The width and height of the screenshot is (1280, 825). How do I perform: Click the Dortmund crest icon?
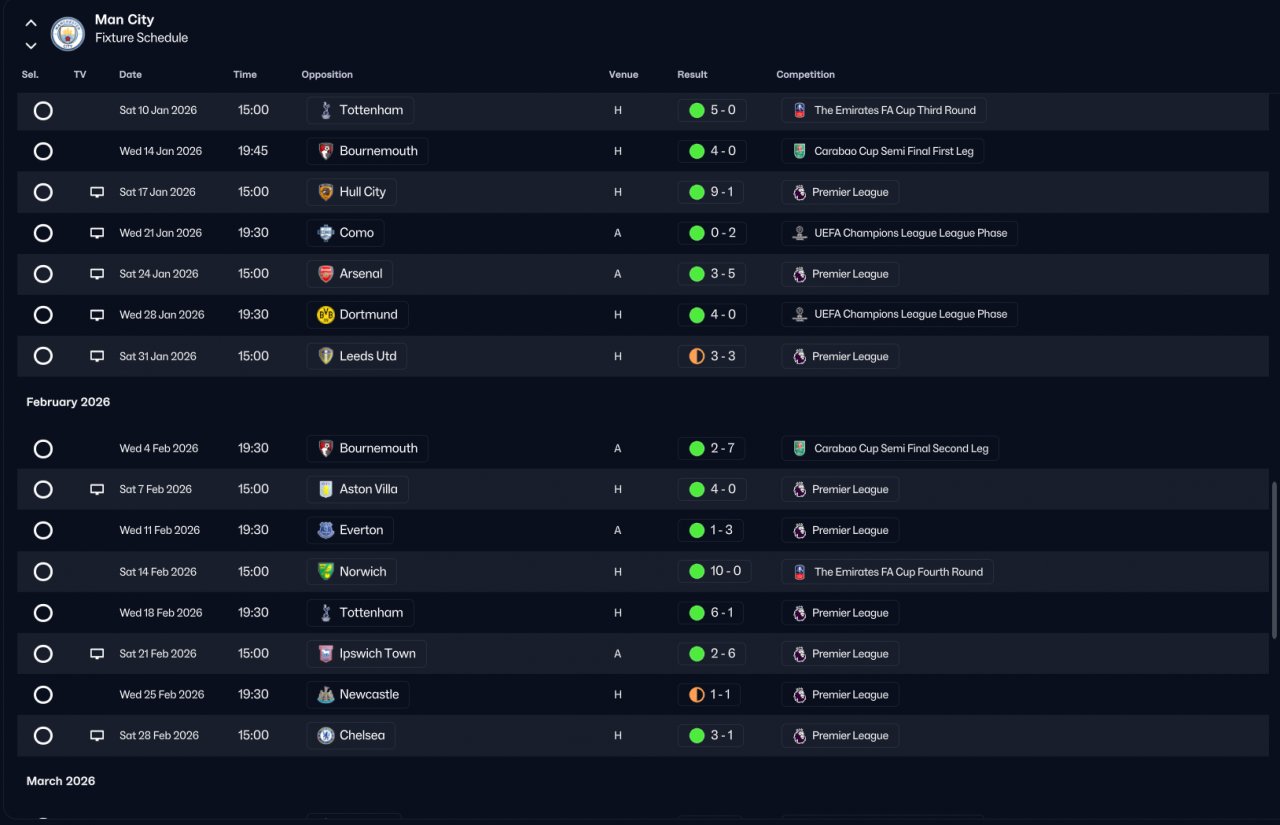[325, 315]
